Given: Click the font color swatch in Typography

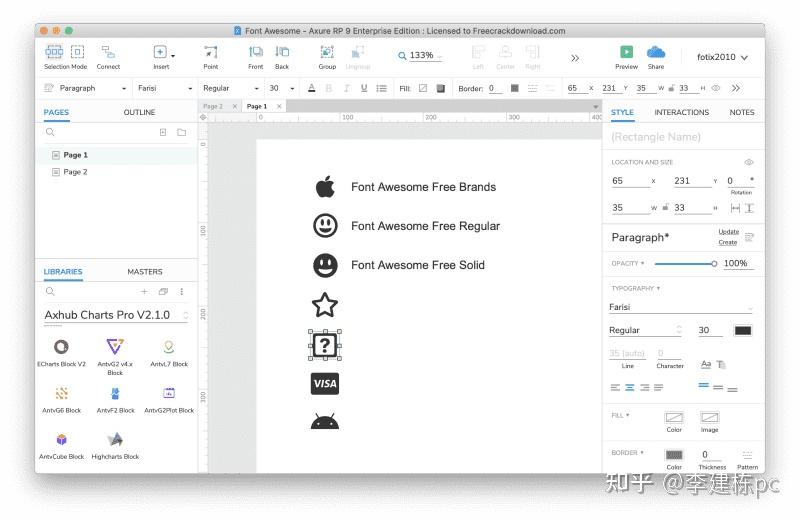Looking at the screenshot, I should click(x=742, y=331).
